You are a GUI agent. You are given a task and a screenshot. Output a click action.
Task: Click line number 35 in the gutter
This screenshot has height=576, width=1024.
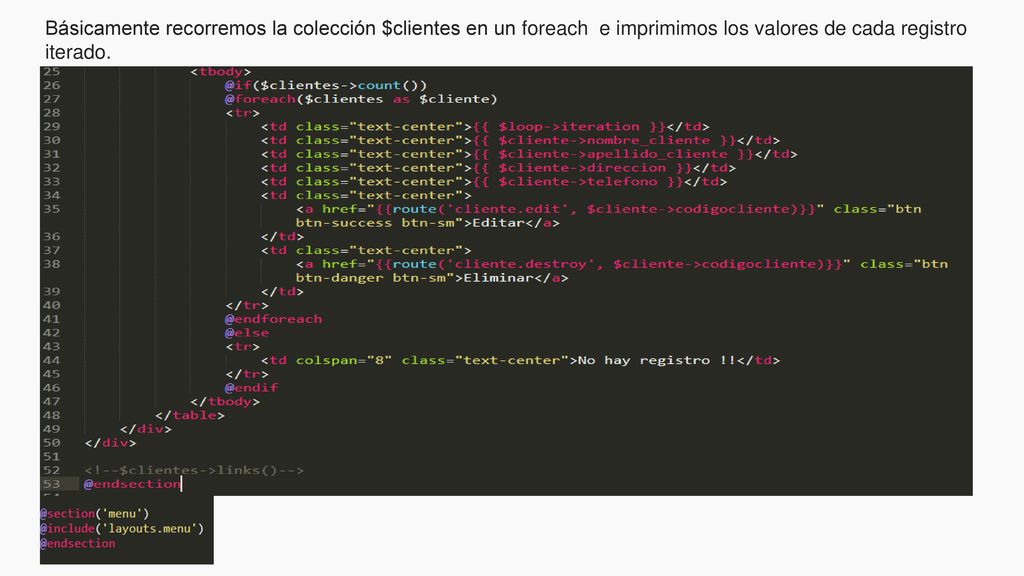pos(52,209)
